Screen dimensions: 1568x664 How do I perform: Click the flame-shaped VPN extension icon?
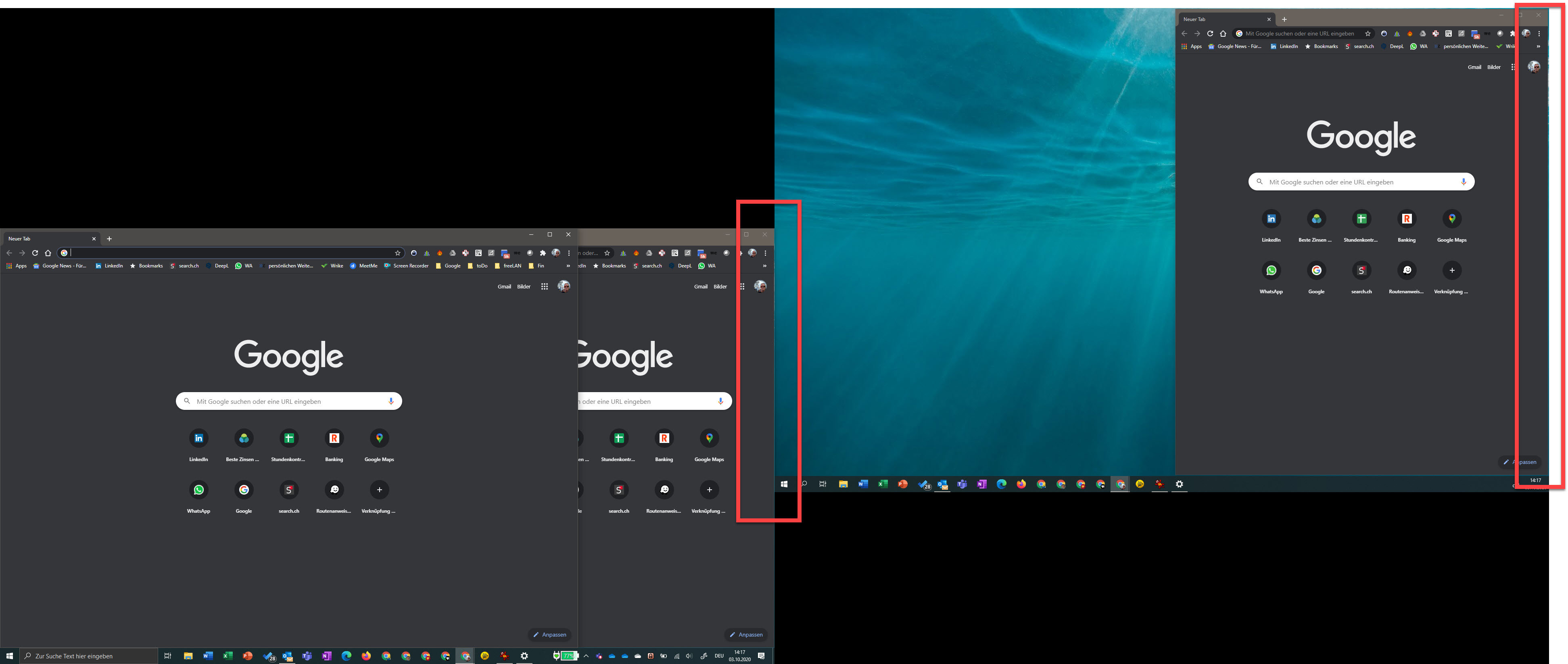pos(440,253)
